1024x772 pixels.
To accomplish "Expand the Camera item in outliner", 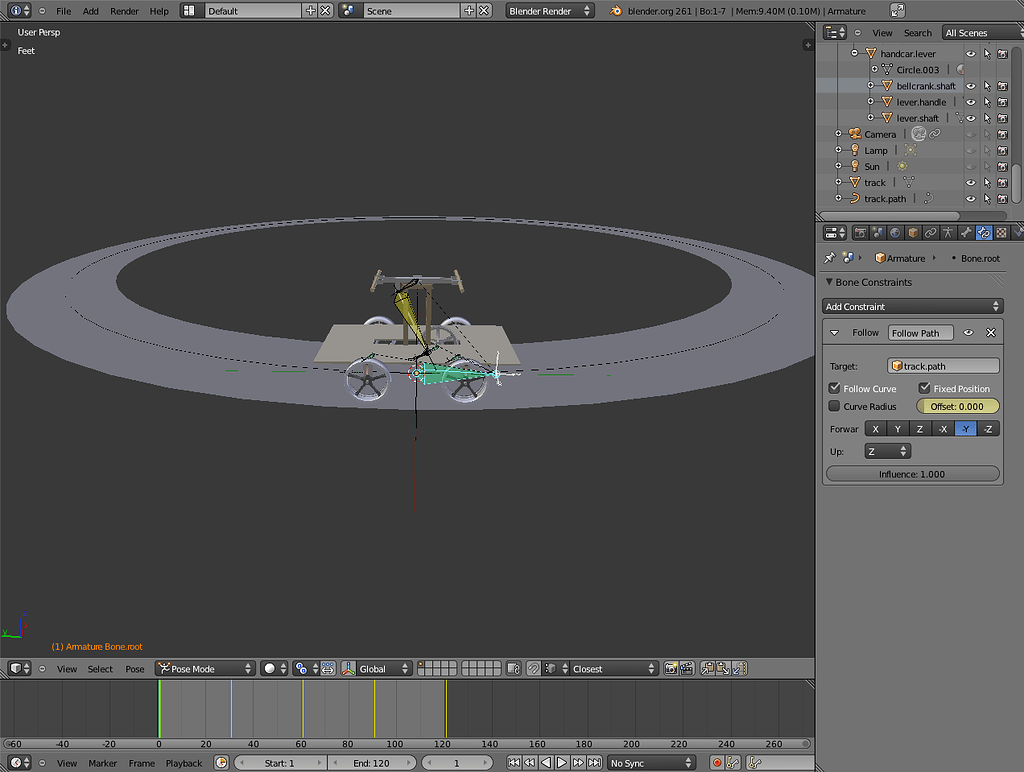I will 839,134.
